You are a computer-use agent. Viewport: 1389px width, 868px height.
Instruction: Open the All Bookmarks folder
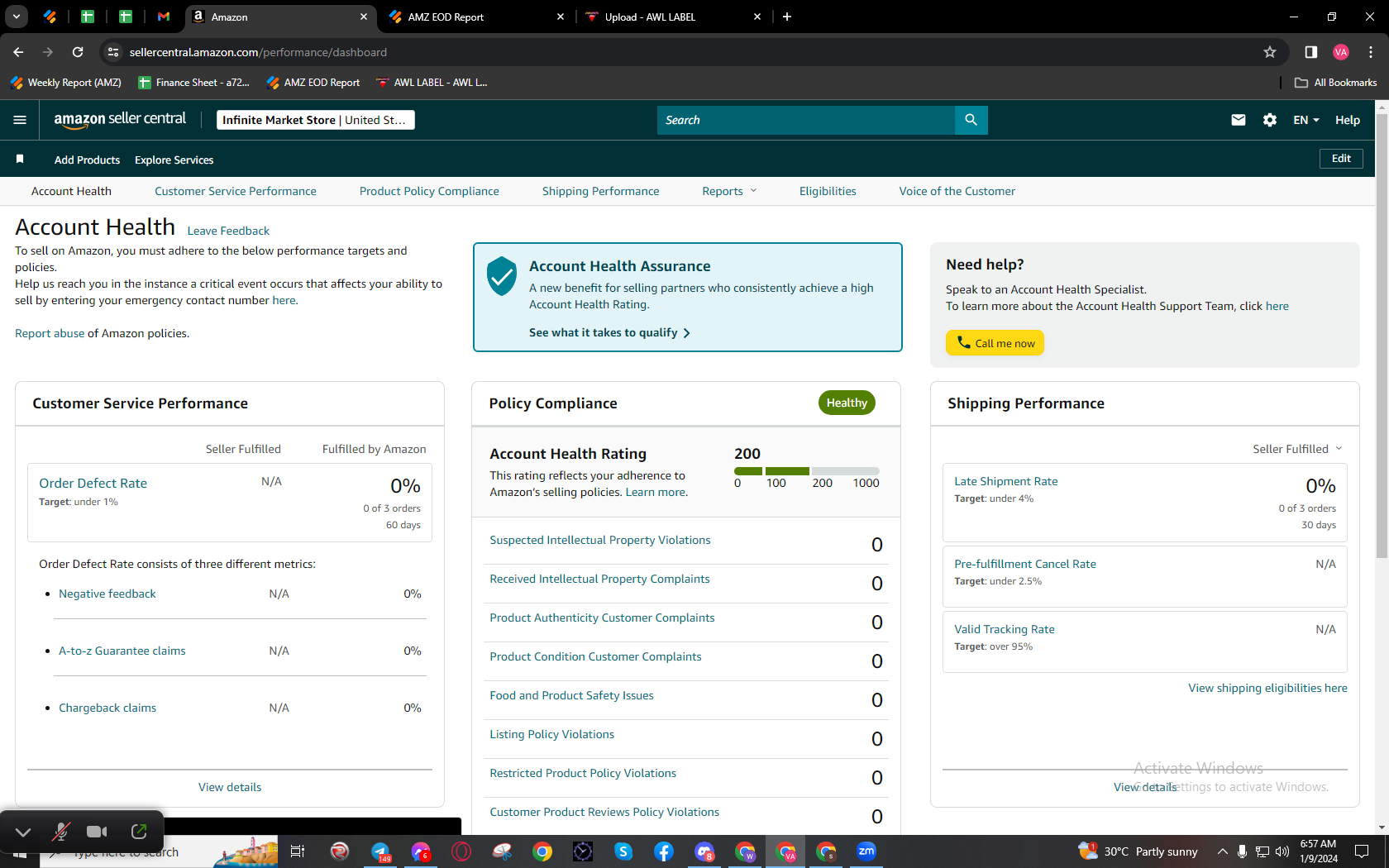1335,83
